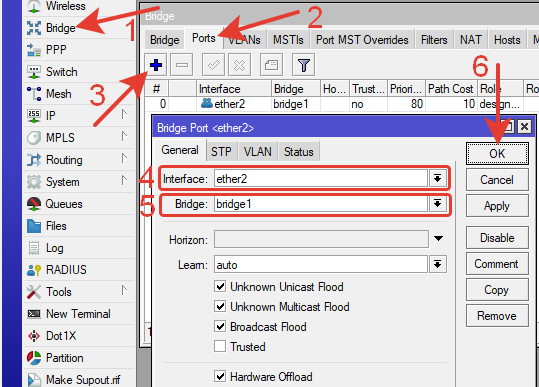Click the Bridge field containing bridge1
The image size is (539, 387).
click(321, 204)
